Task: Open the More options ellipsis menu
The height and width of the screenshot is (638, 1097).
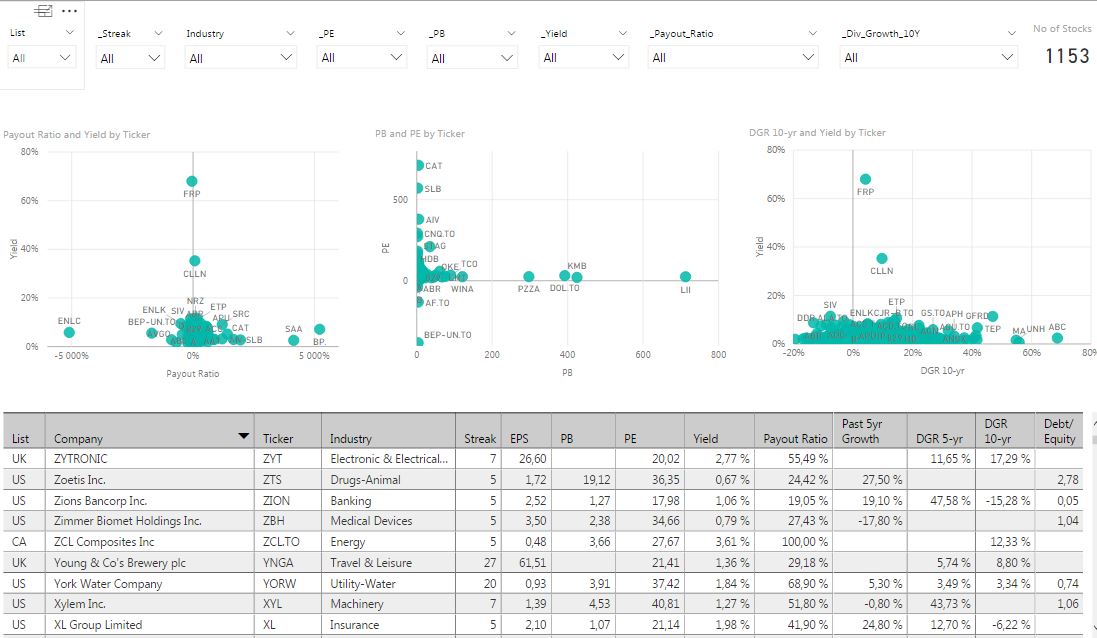Action: tap(69, 10)
